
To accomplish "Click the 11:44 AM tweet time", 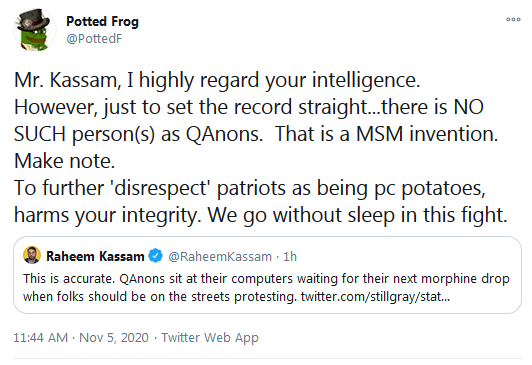I will (41, 338).
